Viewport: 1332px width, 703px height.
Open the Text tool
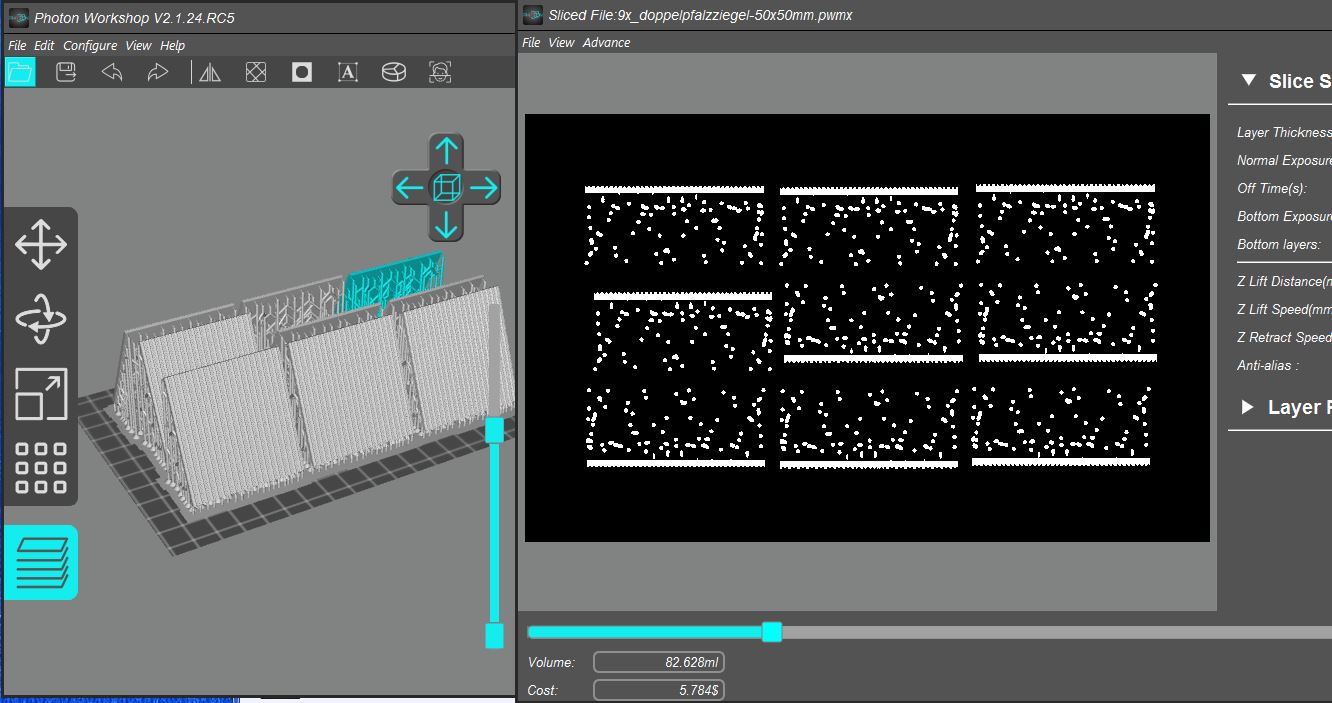click(x=348, y=72)
